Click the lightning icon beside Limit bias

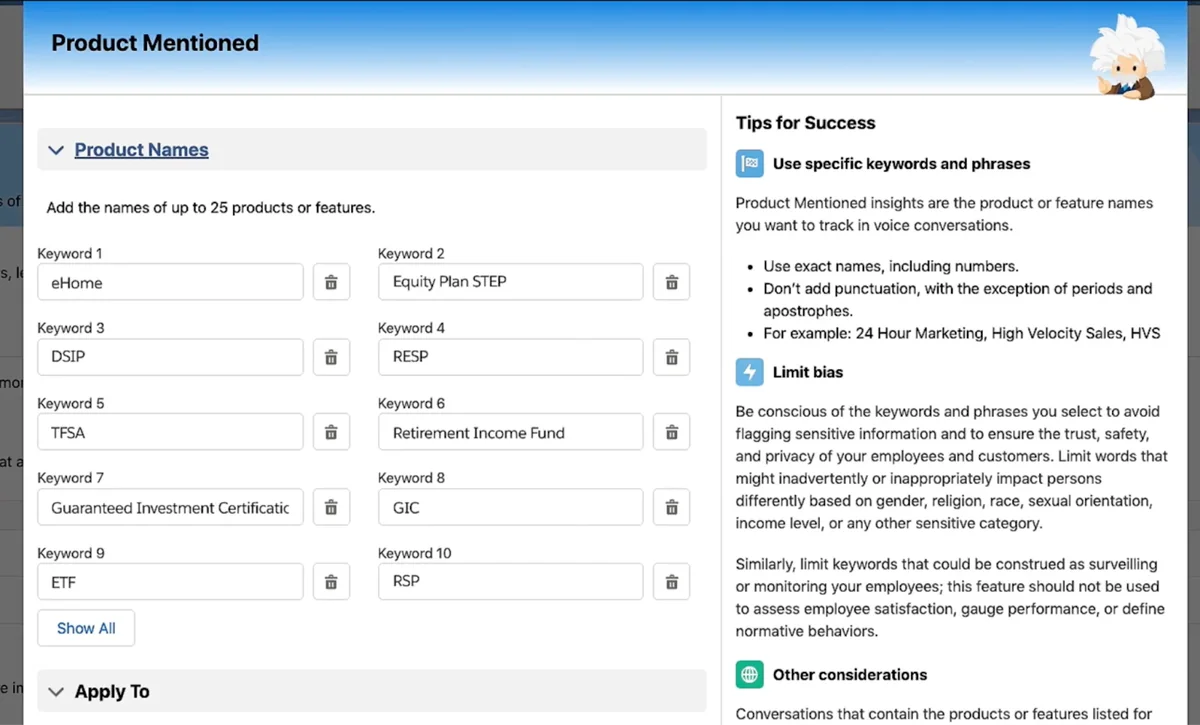(x=749, y=372)
